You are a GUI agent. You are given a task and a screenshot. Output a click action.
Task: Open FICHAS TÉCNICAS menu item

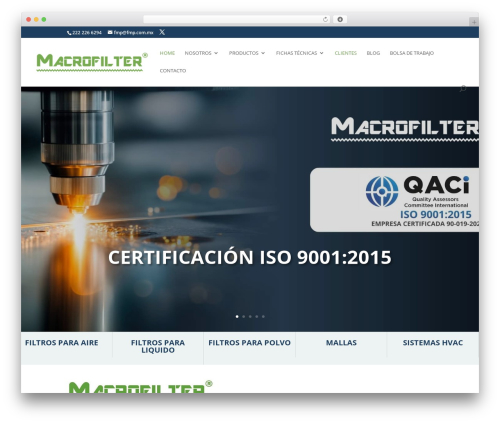pyautogui.click(x=296, y=53)
